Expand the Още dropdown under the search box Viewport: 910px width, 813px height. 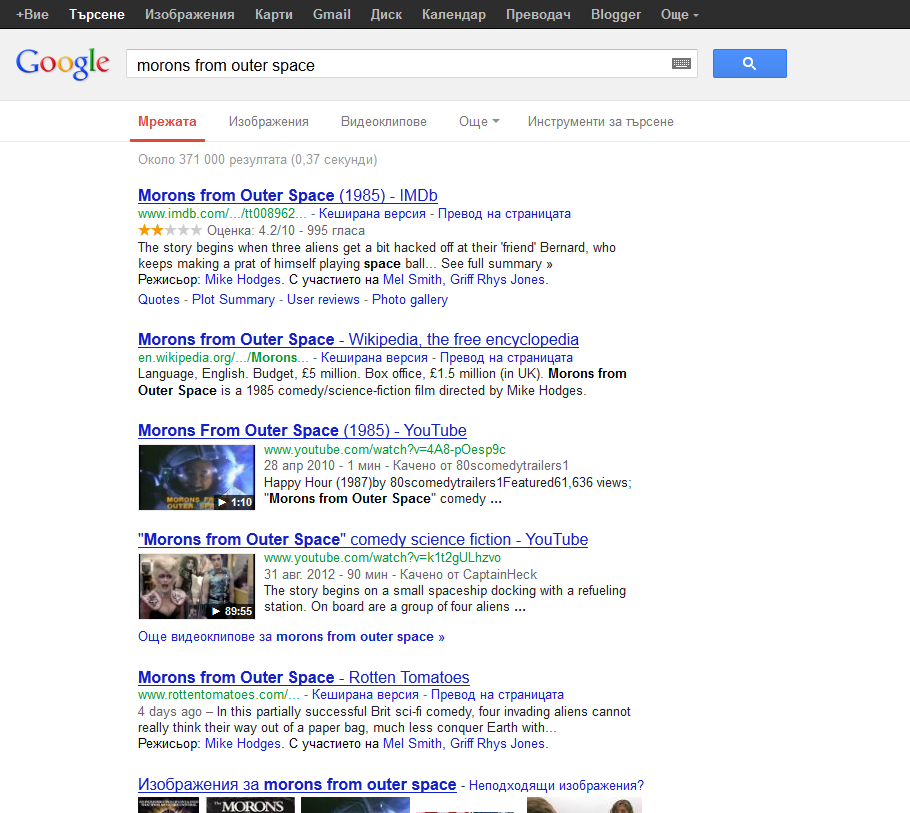coord(479,122)
